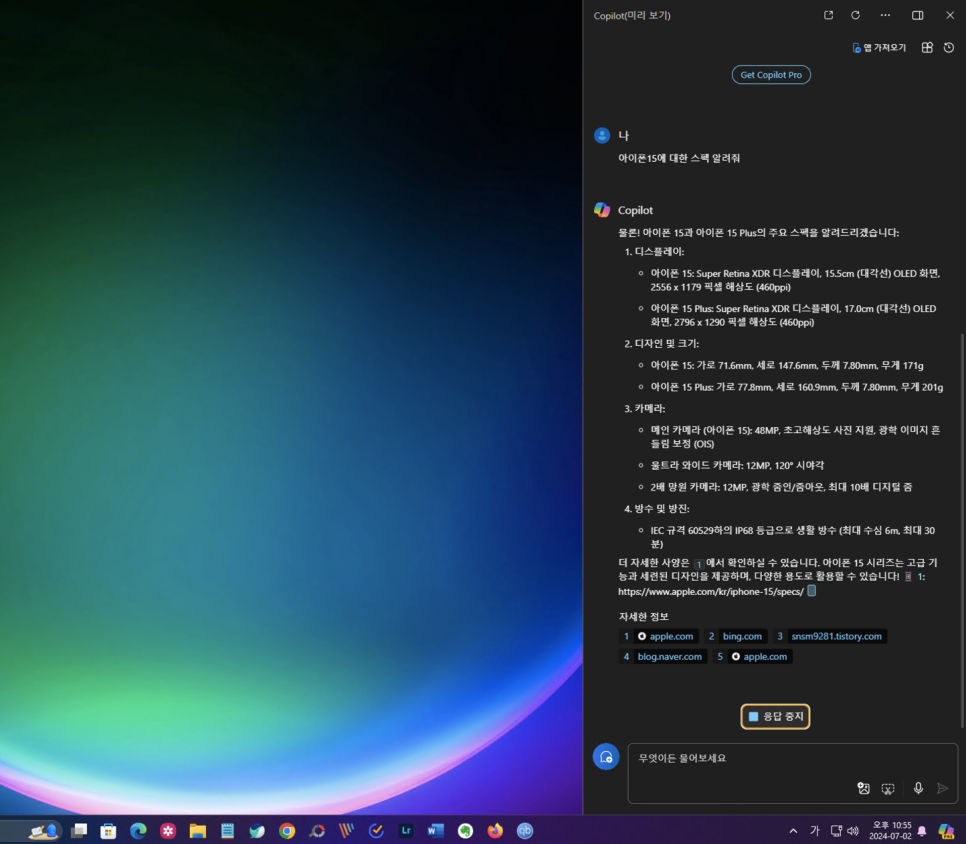
Task: Open qBittorrent from the taskbar
Action: click(525, 830)
